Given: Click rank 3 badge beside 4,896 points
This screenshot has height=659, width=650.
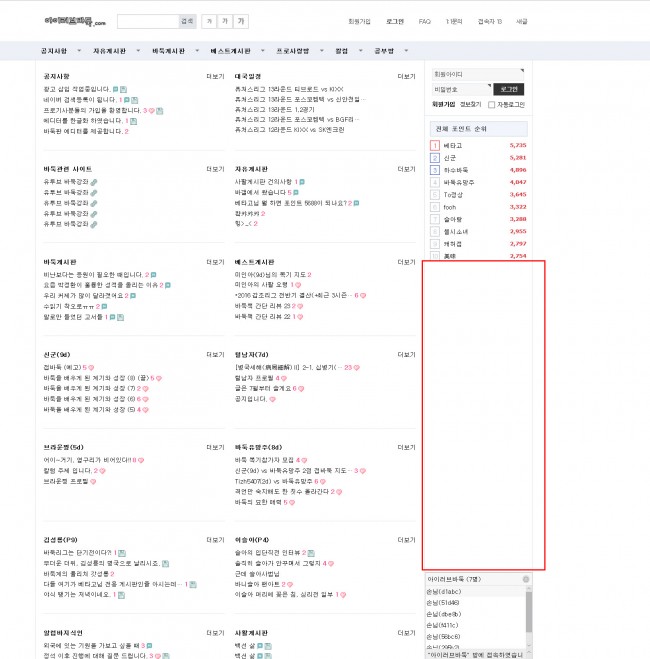Looking at the screenshot, I should point(435,170).
